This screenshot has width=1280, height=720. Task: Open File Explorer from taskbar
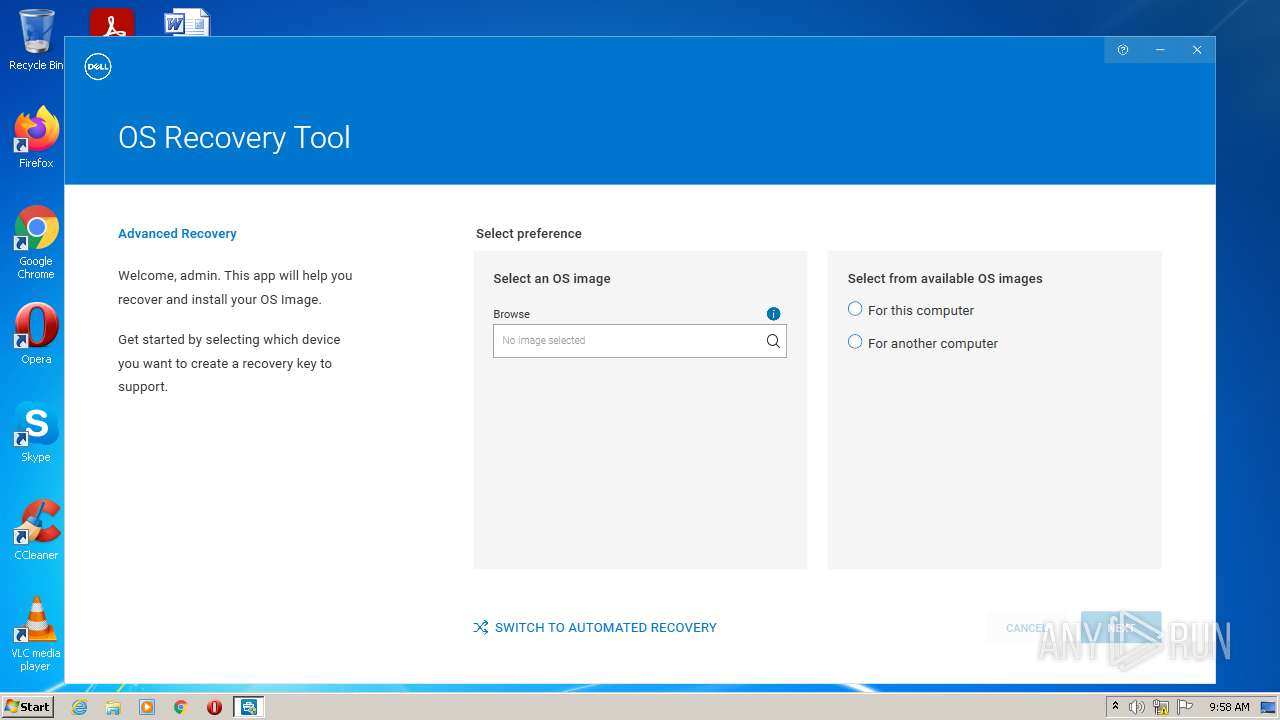(113, 707)
